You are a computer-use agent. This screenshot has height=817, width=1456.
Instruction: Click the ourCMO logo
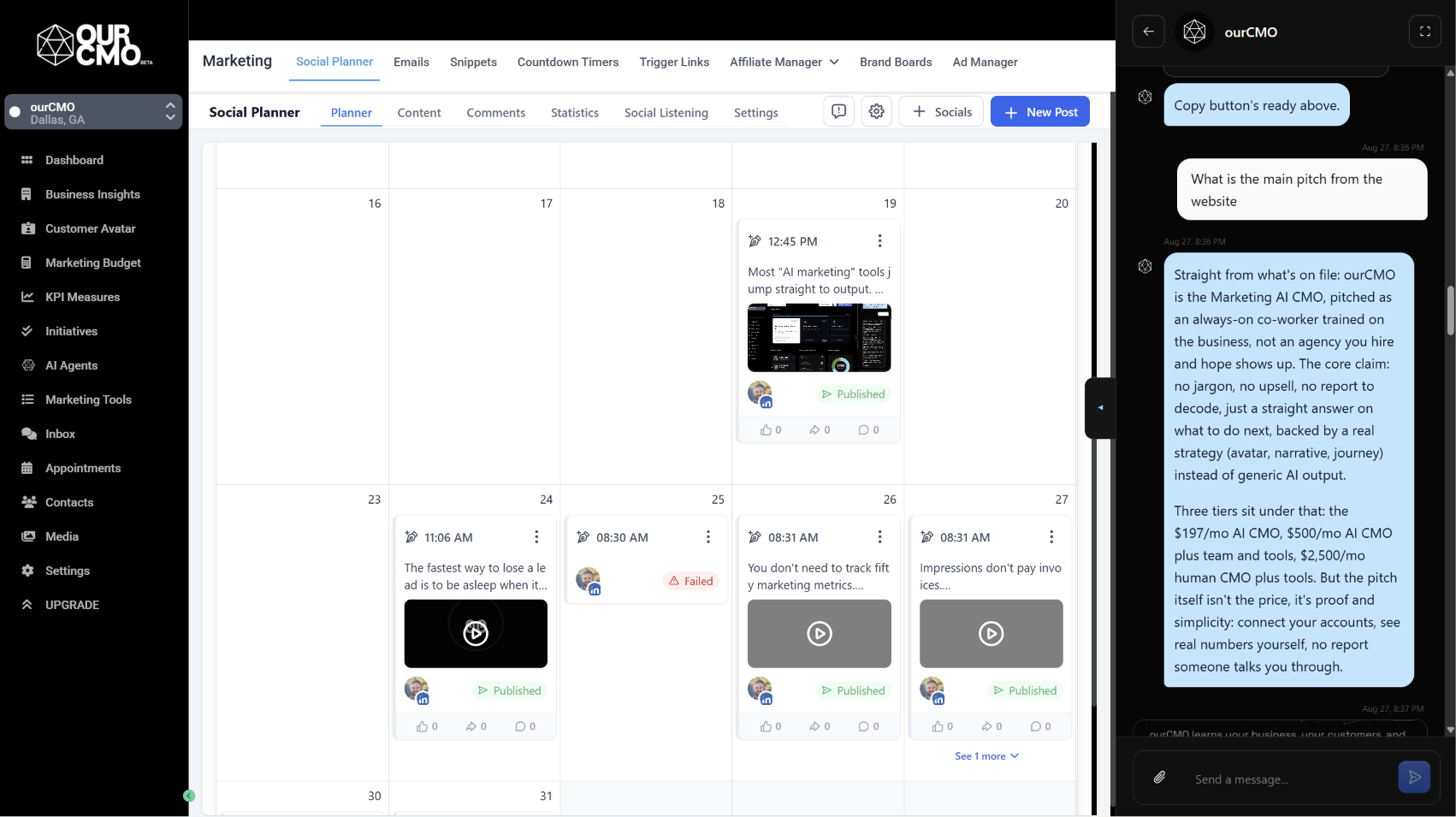click(x=94, y=44)
